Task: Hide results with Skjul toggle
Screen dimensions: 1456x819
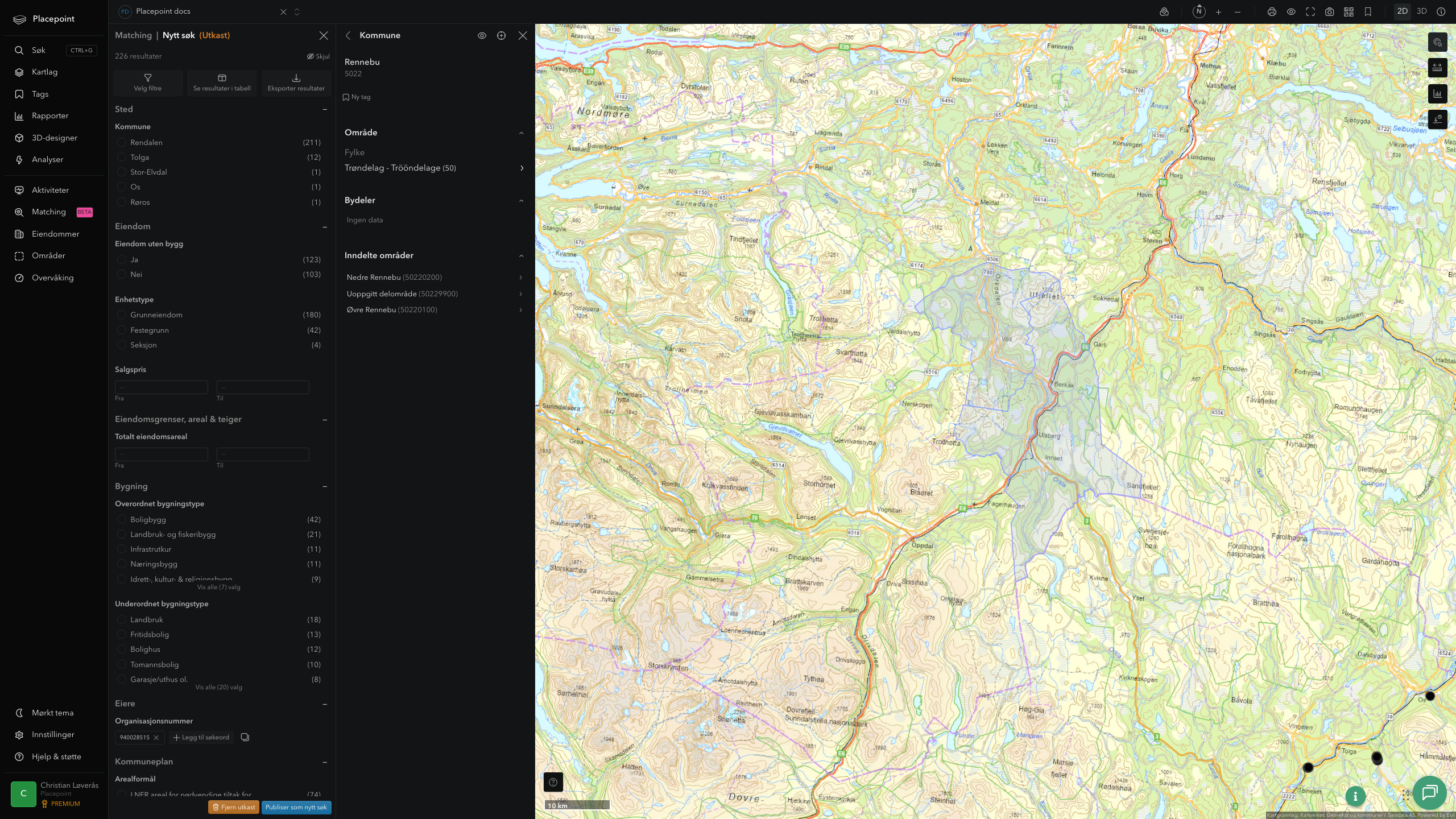Action: (x=318, y=56)
